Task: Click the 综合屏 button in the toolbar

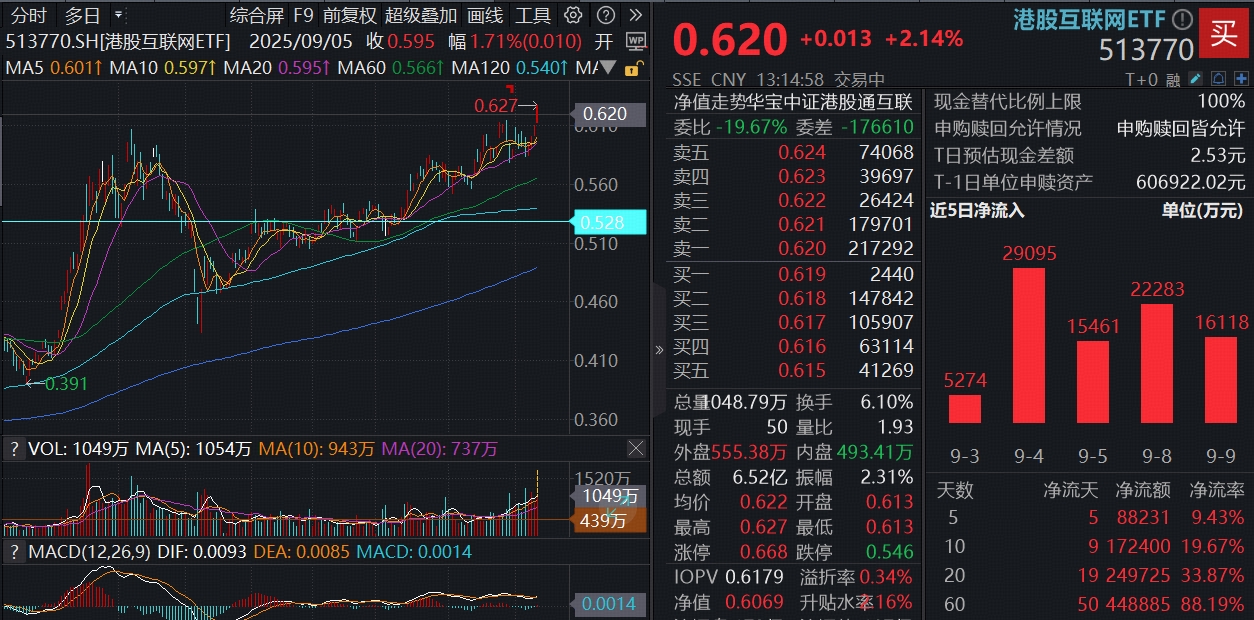Action: click(258, 16)
